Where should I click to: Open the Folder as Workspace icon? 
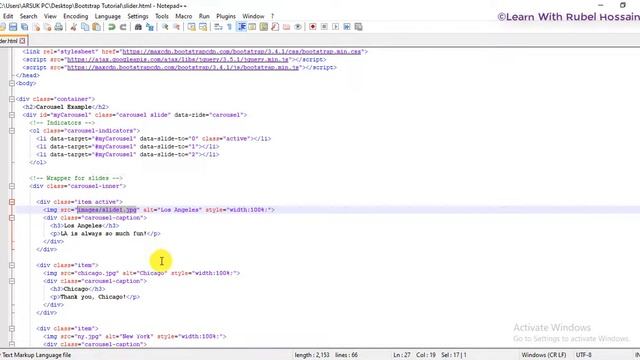[287, 27]
